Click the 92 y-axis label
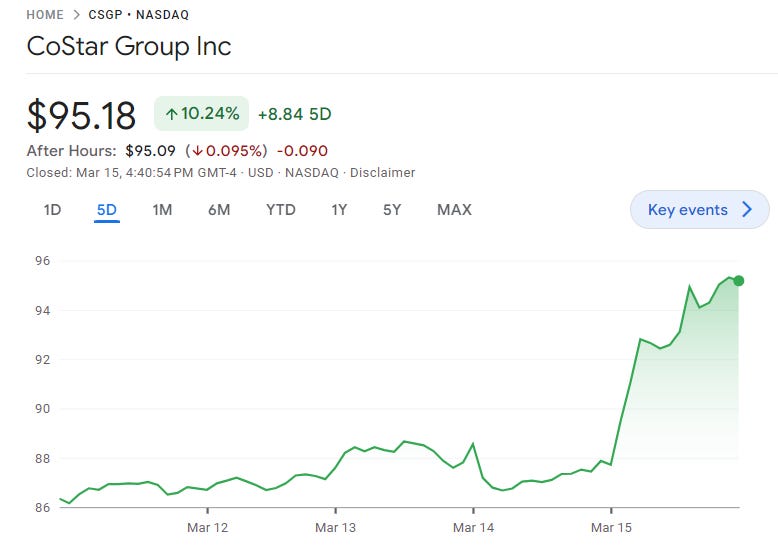 (x=43, y=359)
